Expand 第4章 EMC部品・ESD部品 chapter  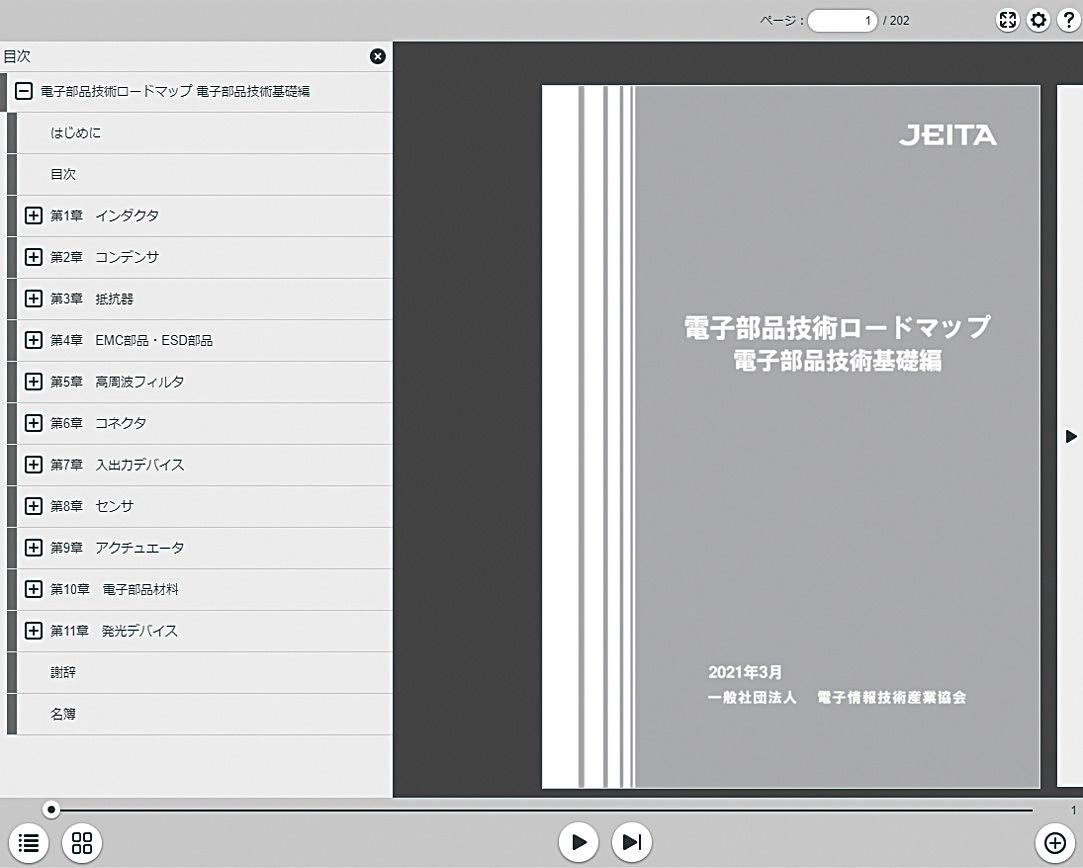(33, 340)
